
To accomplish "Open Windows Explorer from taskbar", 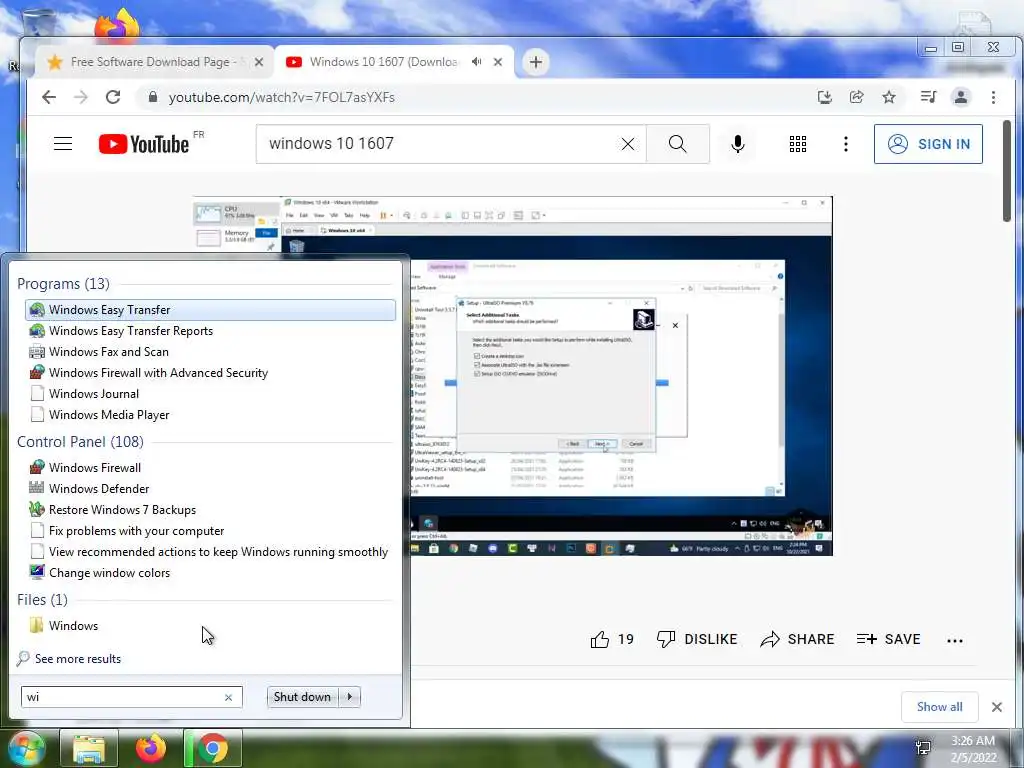I will click(x=89, y=748).
